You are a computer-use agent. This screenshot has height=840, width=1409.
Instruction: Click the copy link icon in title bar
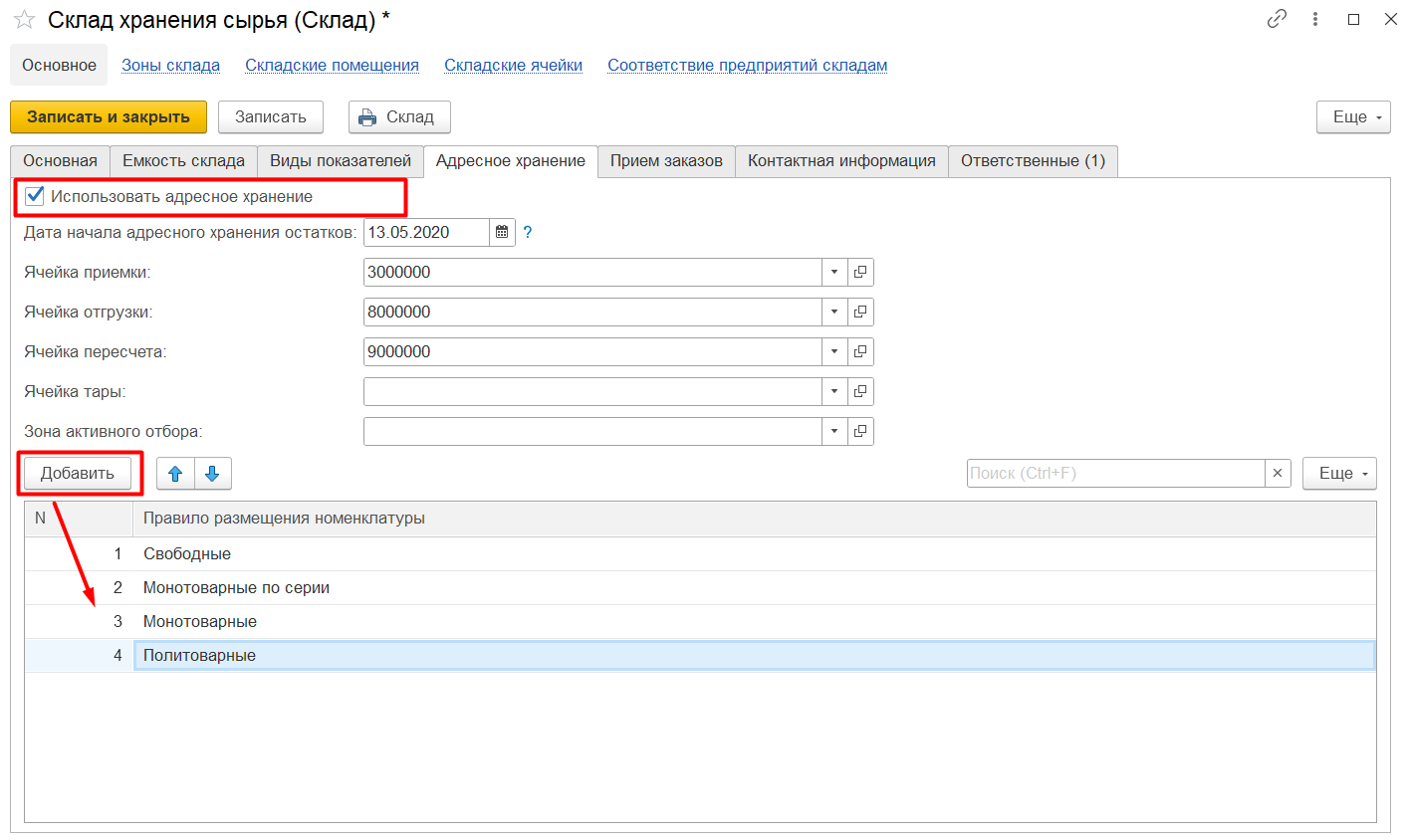tap(1277, 19)
